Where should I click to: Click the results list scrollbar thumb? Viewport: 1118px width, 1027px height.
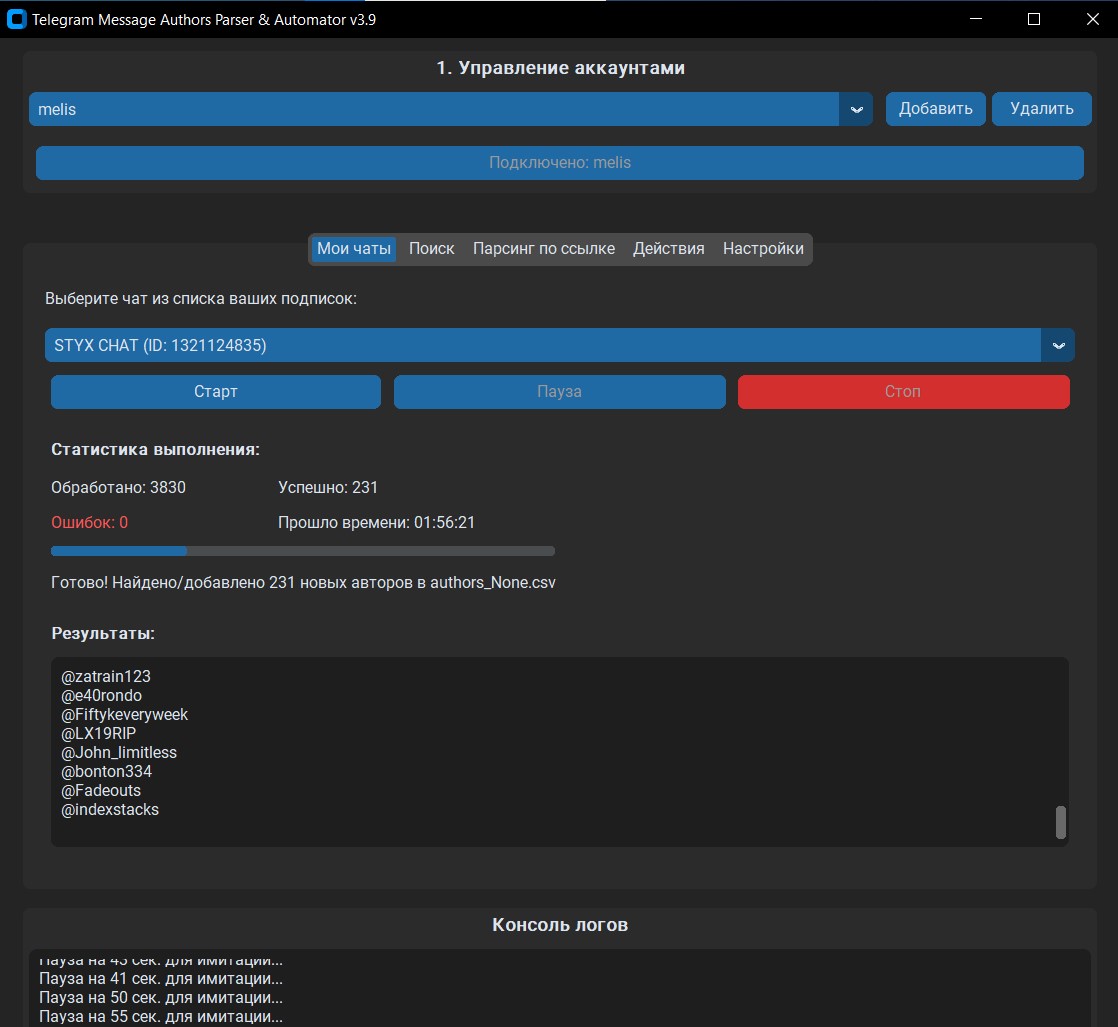1060,822
